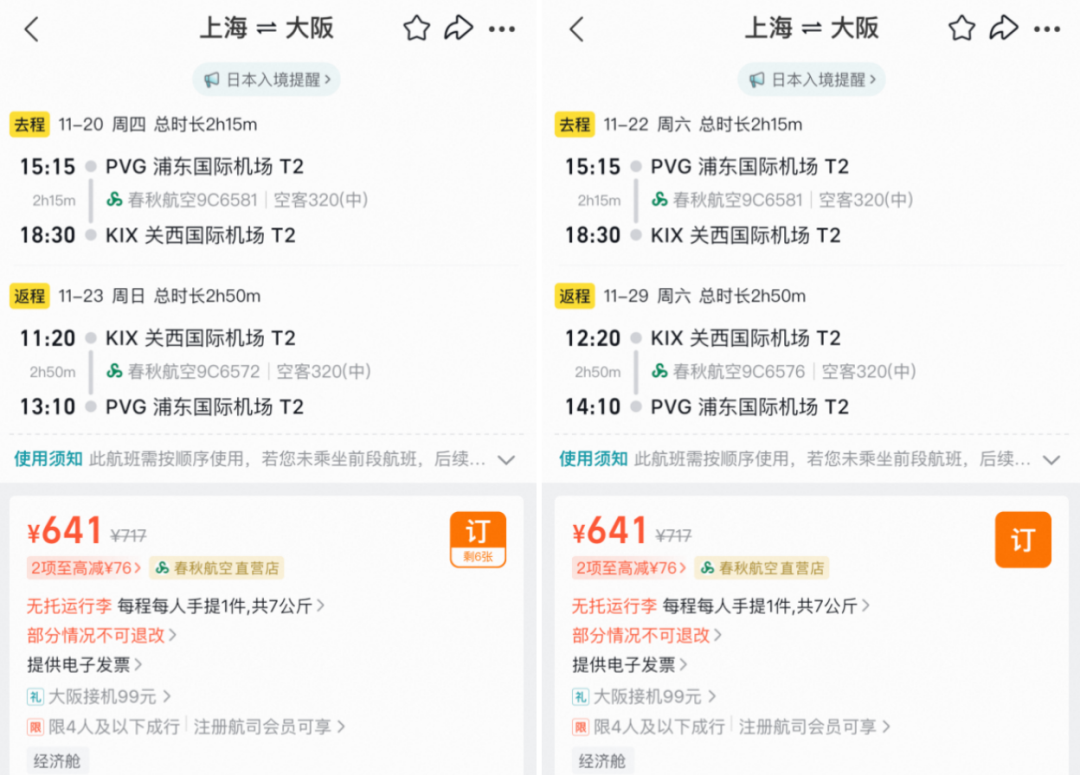Tap 春秋航空直营店 tag in left panel
Screen dimensions: 1080x775
(x=217, y=568)
